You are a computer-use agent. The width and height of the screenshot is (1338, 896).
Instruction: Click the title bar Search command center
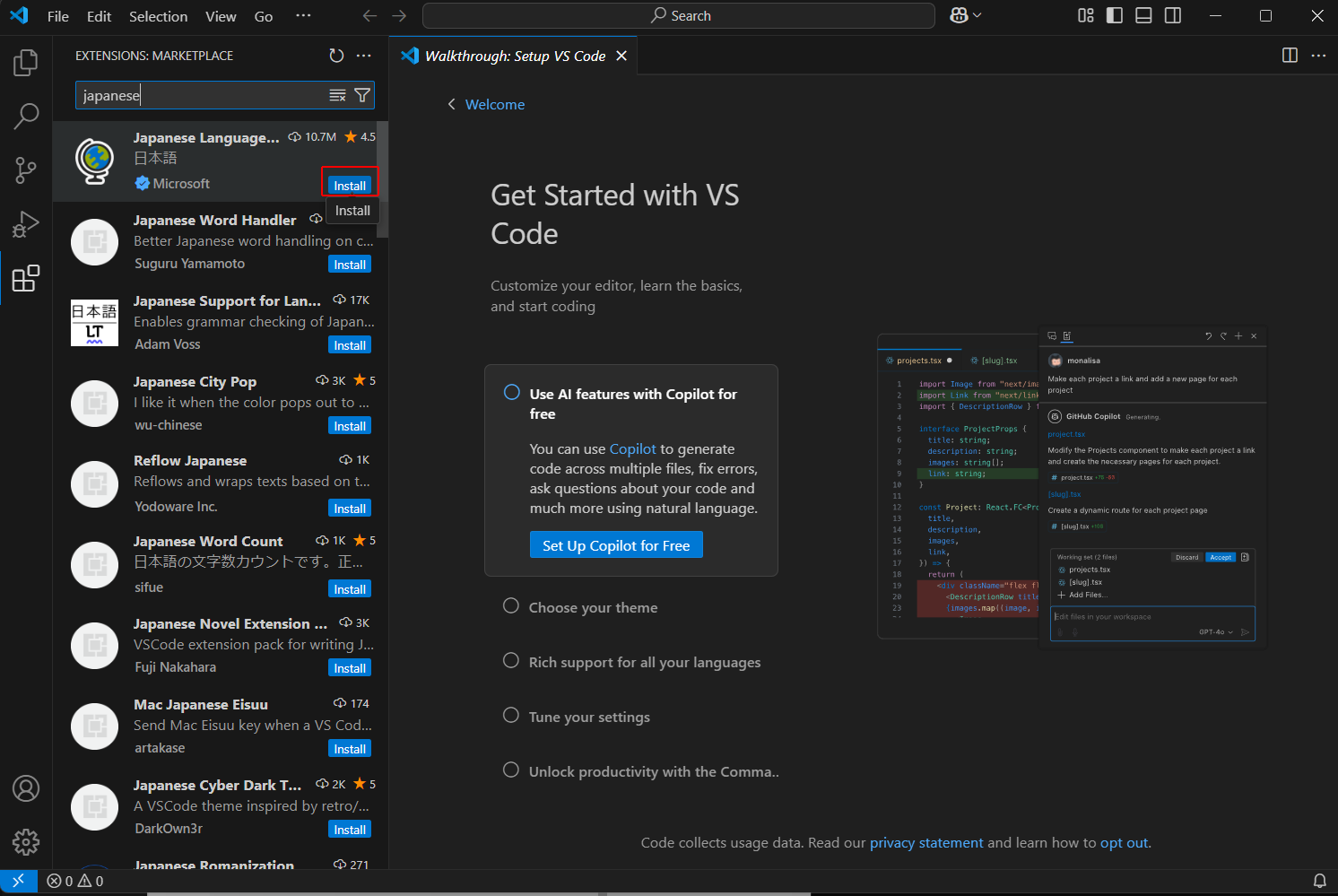(679, 15)
